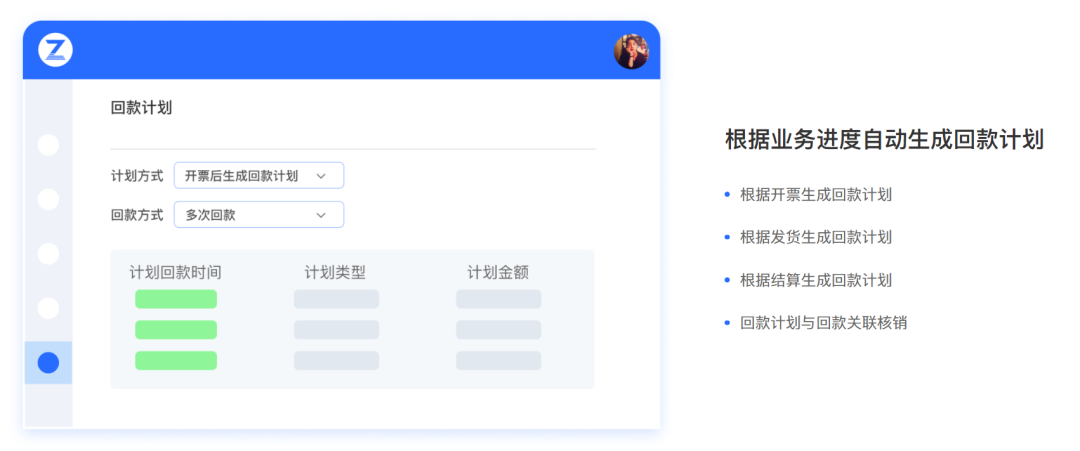The height and width of the screenshot is (451, 1080).
Task: Open the user avatar profile picture
Action: click(x=631, y=52)
